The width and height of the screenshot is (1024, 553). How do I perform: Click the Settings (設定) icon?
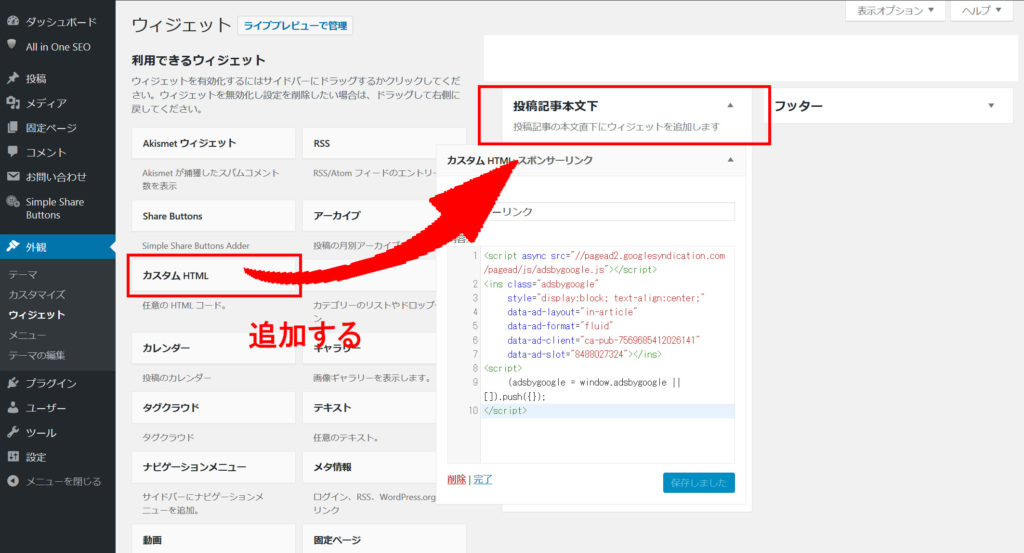tap(12, 456)
